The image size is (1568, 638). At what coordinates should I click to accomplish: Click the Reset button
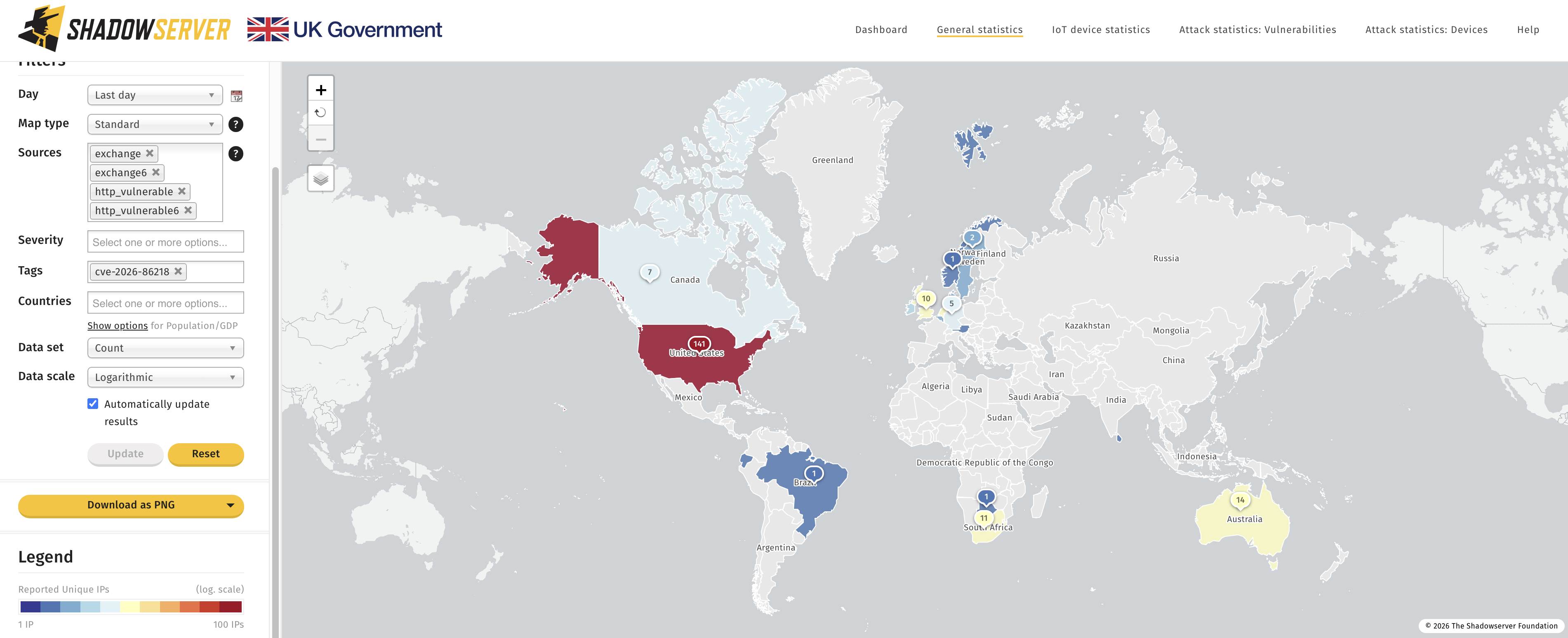point(206,454)
